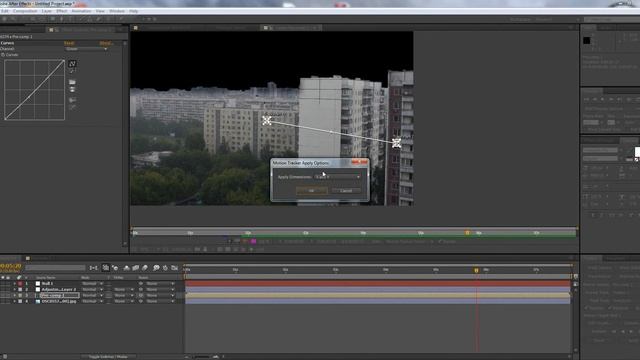Toggle the Draft 3D timeline icon
The width and height of the screenshot is (640, 360).
coord(115,268)
